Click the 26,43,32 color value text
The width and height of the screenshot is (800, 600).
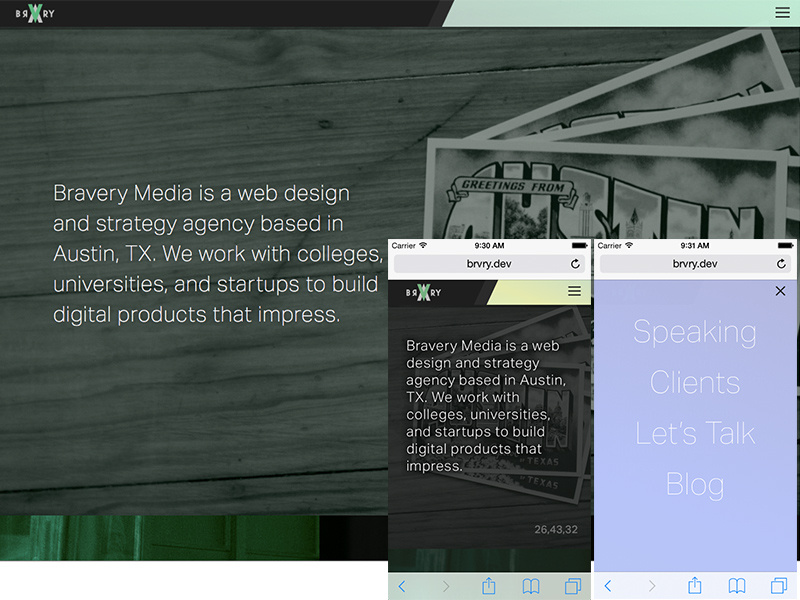tap(556, 530)
